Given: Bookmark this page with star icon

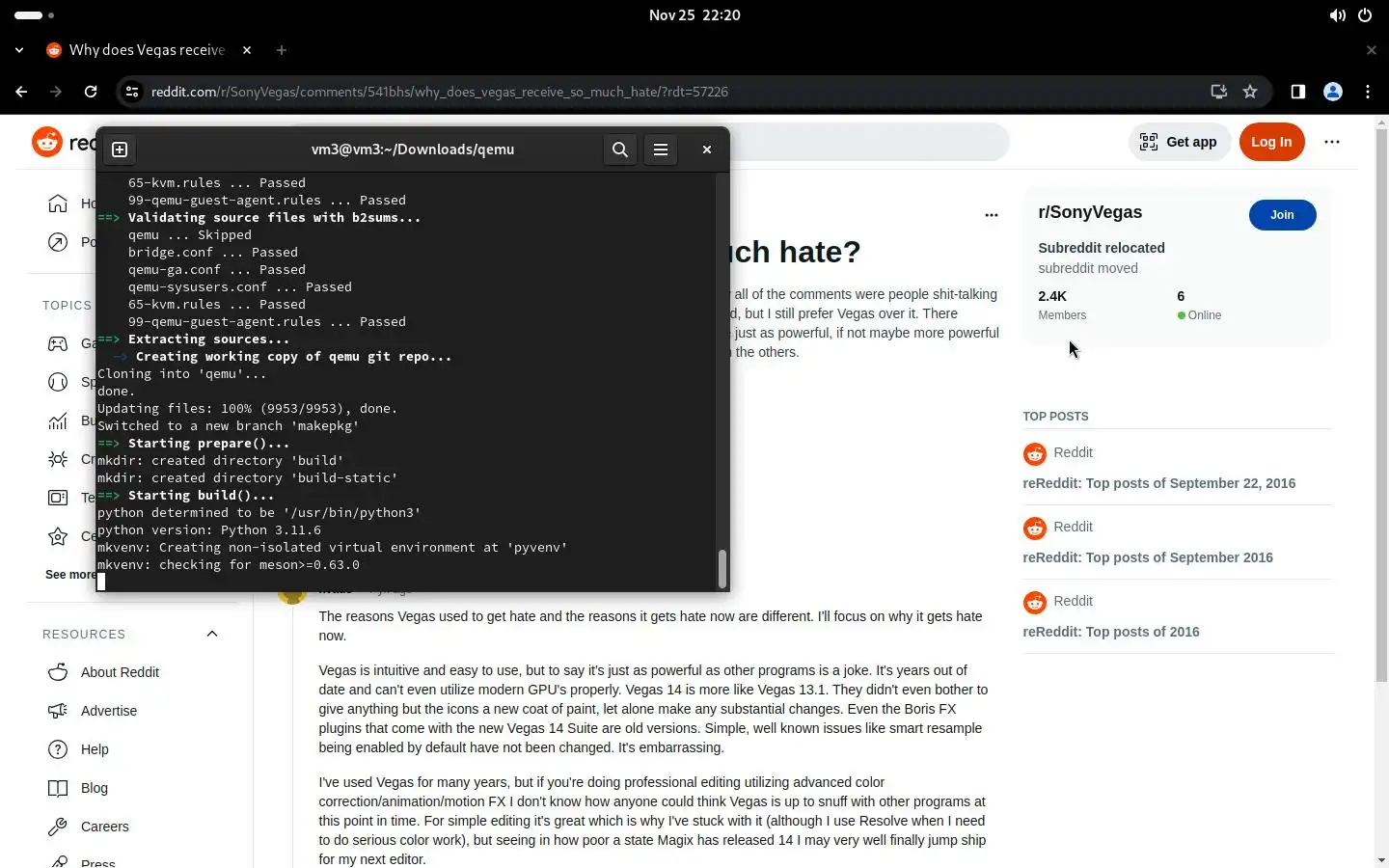Looking at the screenshot, I should click(x=1250, y=92).
